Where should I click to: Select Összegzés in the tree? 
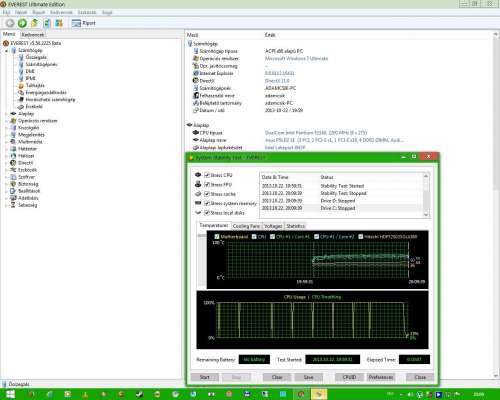tap(36, 57)
